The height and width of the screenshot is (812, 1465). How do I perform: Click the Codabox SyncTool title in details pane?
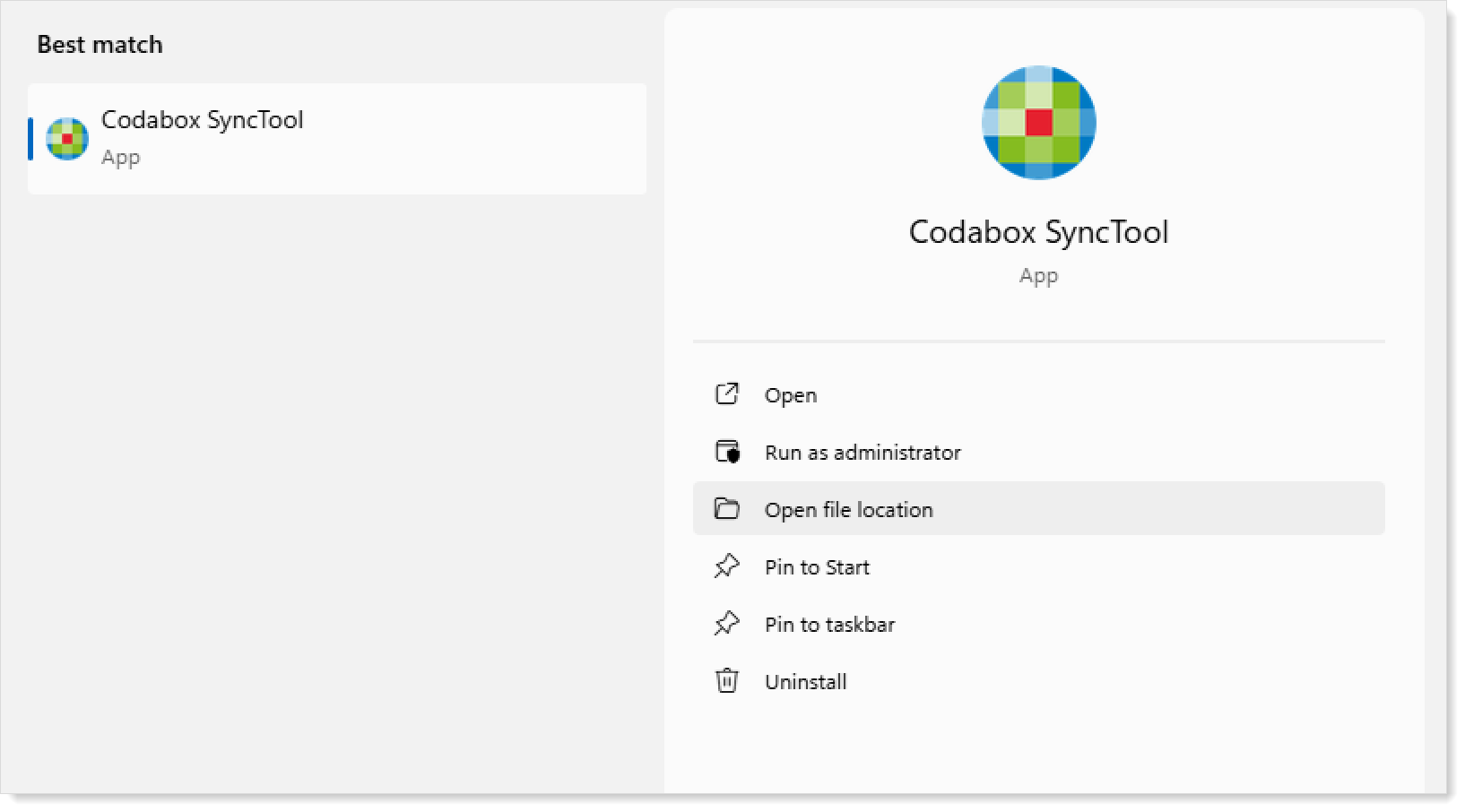(x=1039, y=232)
